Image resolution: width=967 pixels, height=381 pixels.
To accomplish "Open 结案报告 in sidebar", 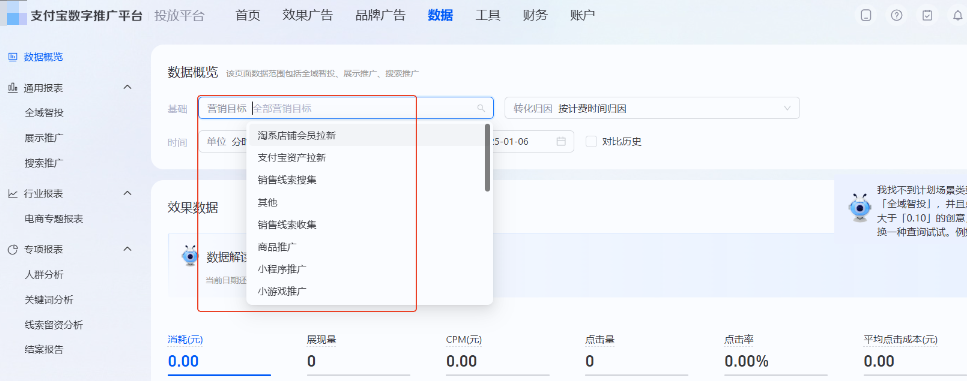I will point(44,350).
